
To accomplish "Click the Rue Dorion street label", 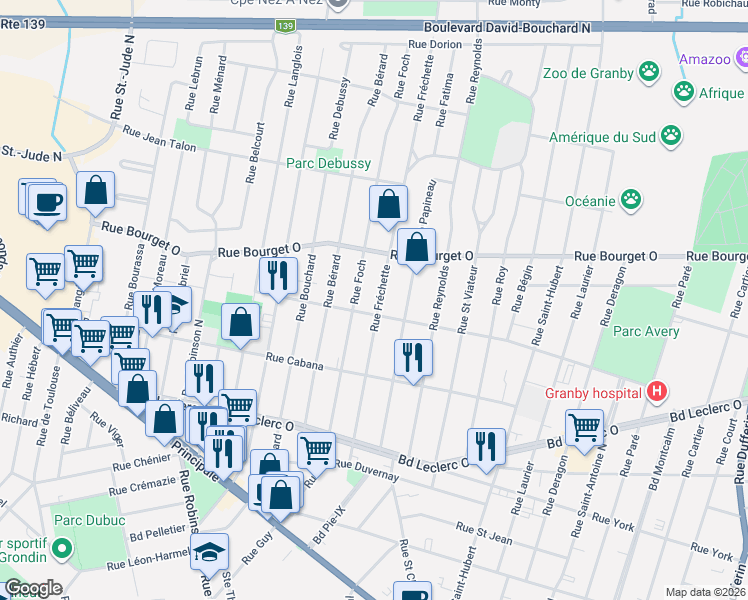I will 435,44.
